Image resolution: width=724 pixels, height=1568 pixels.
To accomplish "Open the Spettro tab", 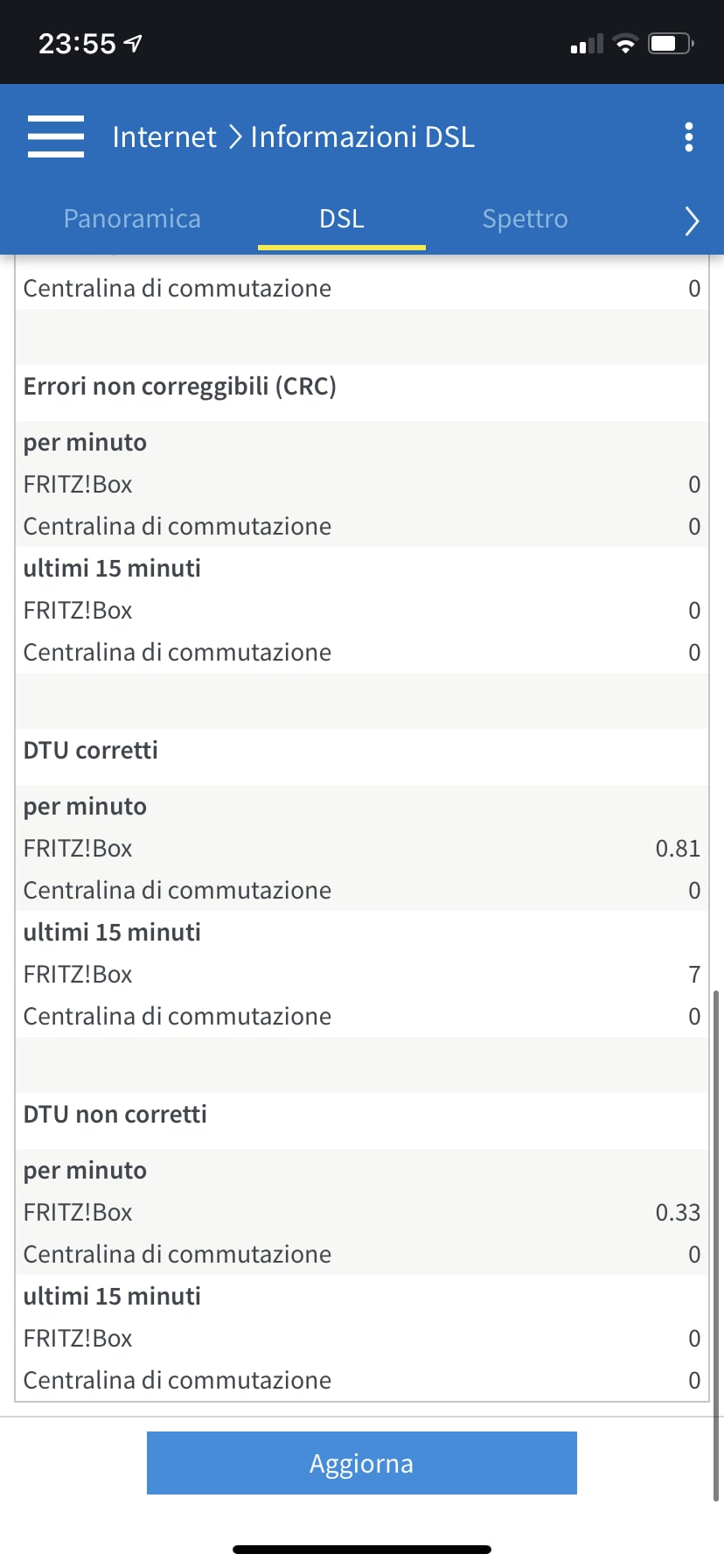I will pyautogui.click(x=525, y=219).
